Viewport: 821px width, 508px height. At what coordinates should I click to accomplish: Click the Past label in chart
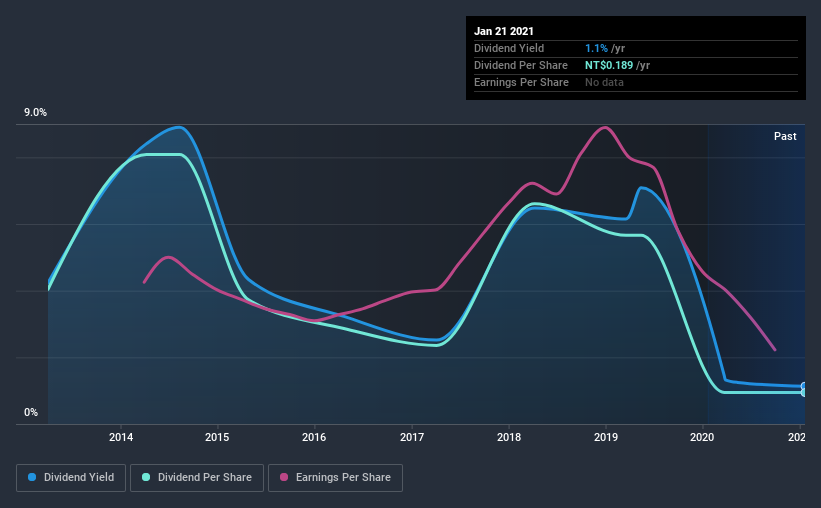pos(785,136)
